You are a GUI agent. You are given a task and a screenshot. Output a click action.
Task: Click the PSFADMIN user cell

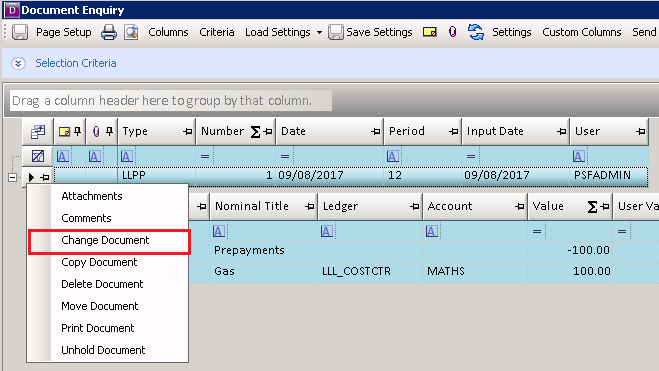tap(608, 175)
